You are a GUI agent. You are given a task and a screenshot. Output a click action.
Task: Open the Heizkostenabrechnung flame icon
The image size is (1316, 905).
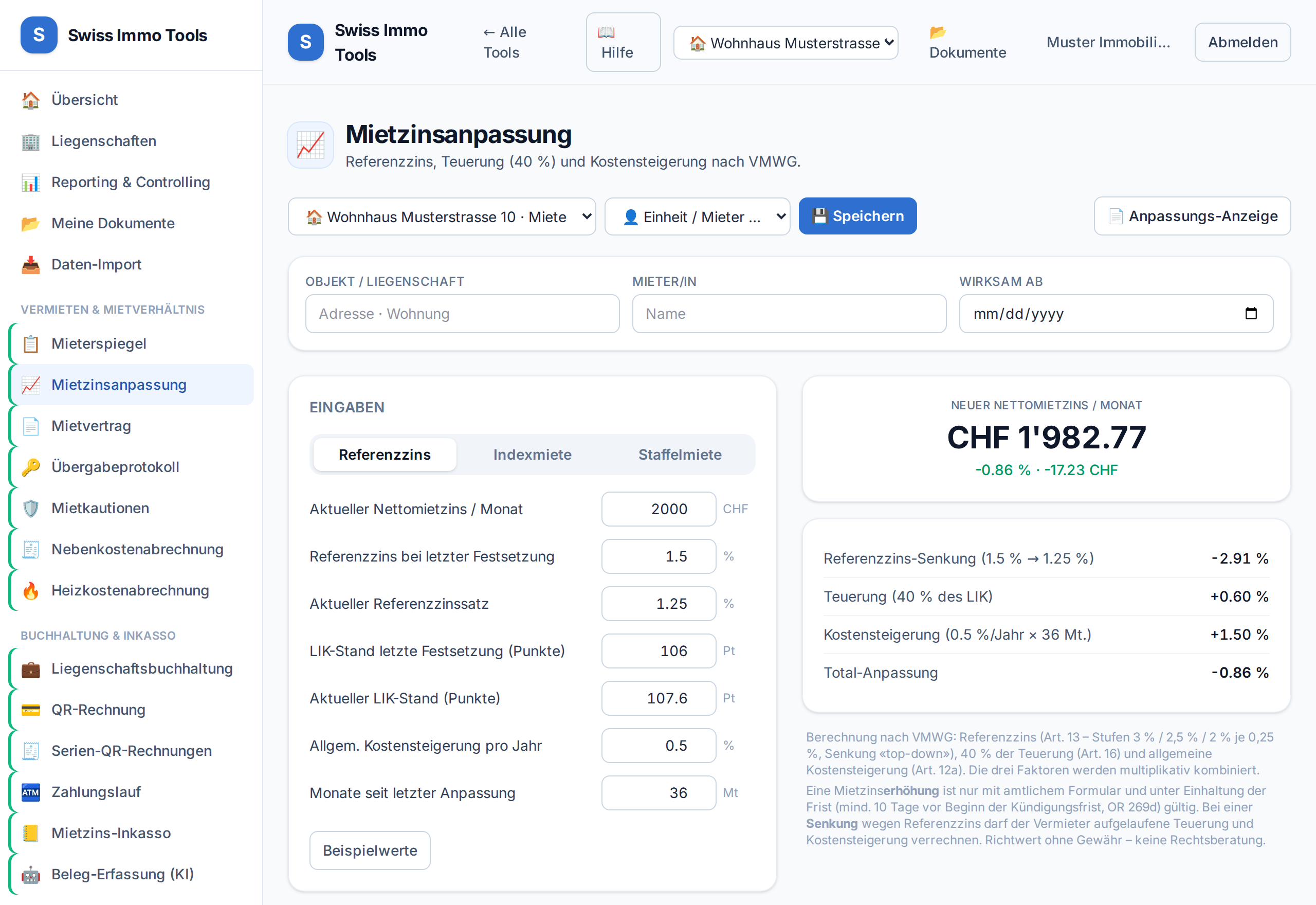click(31, 590)
